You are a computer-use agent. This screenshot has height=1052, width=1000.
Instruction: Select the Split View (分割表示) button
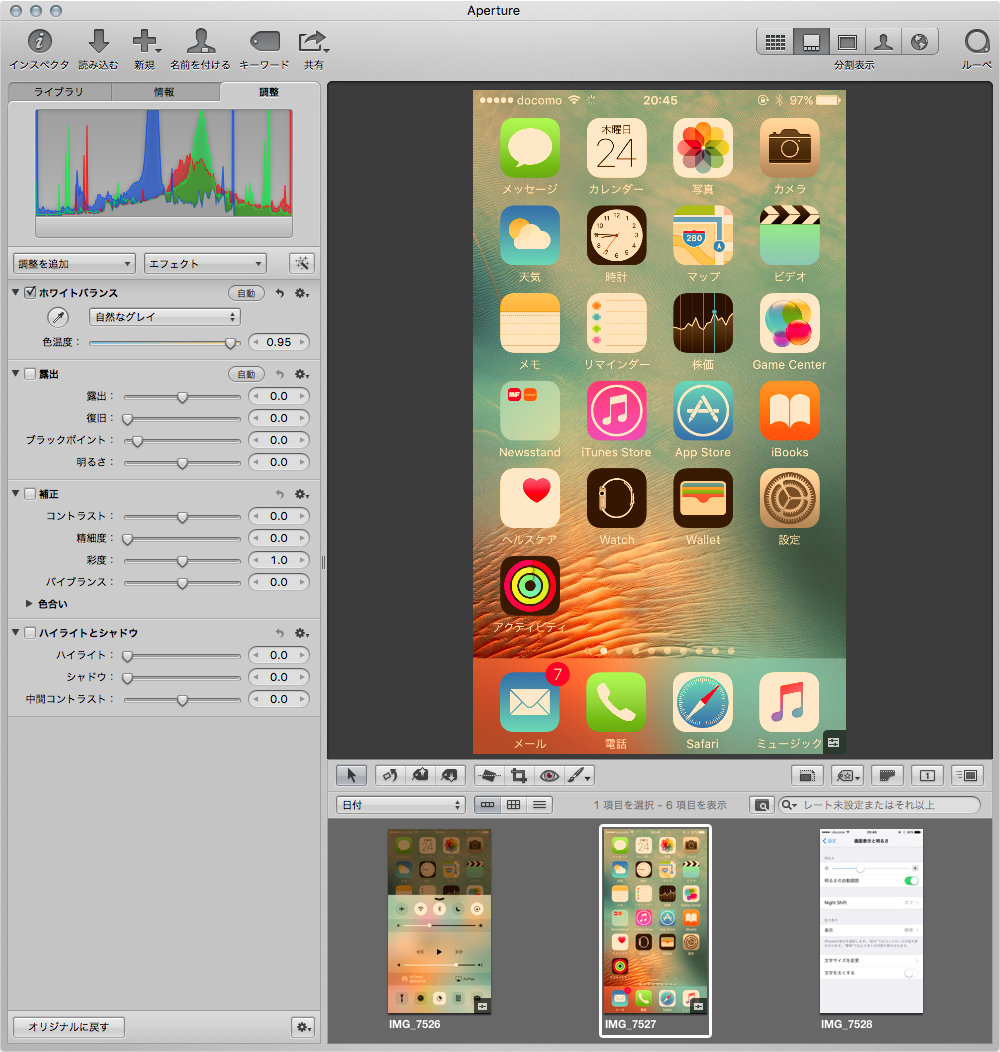click(x=811, y=42)
